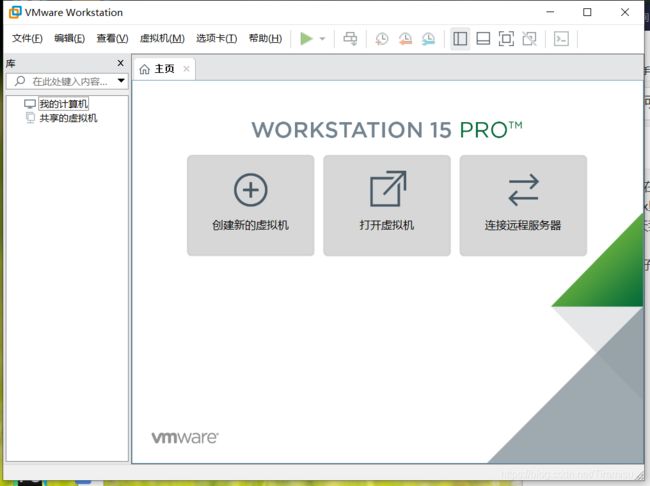Expand the library search filter dropdown
650x486 pixels.
[121, 80]
